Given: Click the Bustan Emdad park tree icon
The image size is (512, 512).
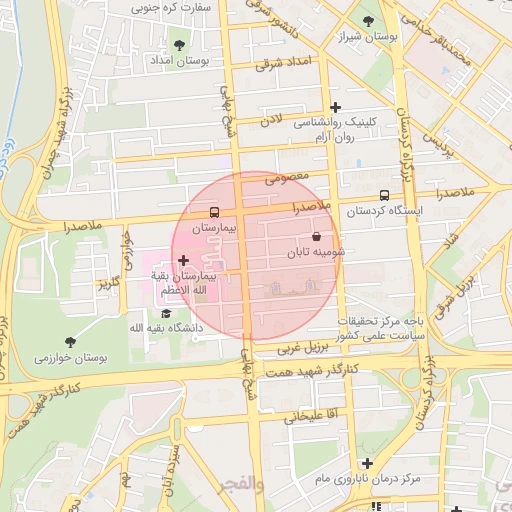Looking at the screenshot, I should click(179, 45).
